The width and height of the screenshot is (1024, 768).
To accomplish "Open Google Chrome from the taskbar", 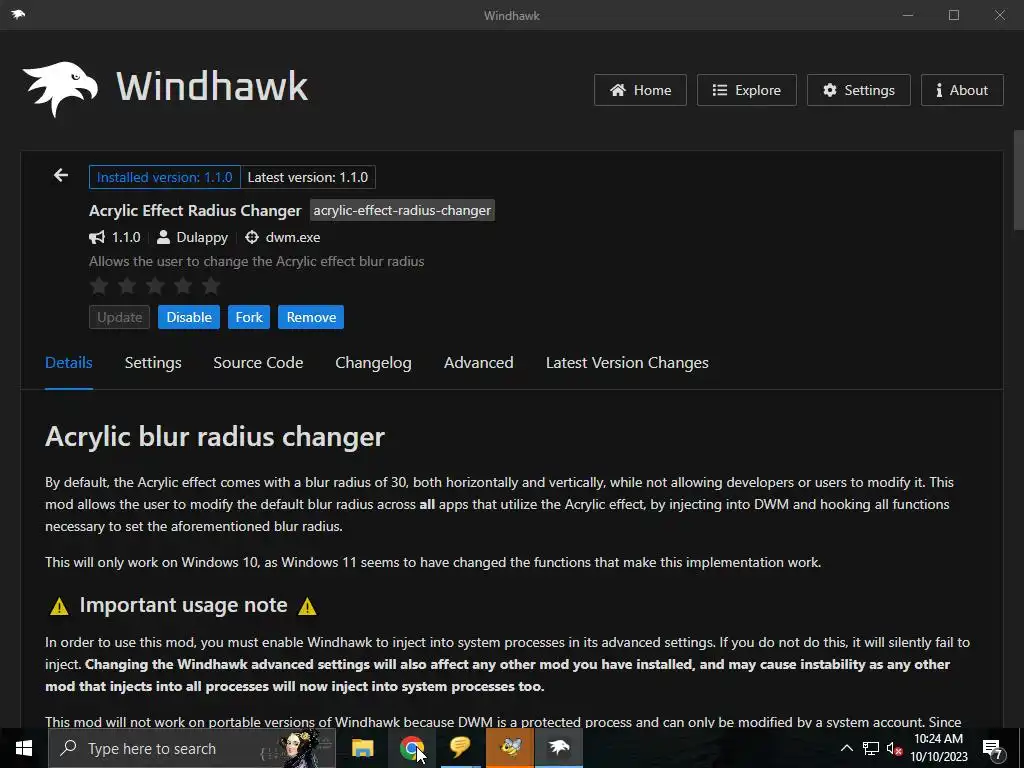I will coord(411,748).
